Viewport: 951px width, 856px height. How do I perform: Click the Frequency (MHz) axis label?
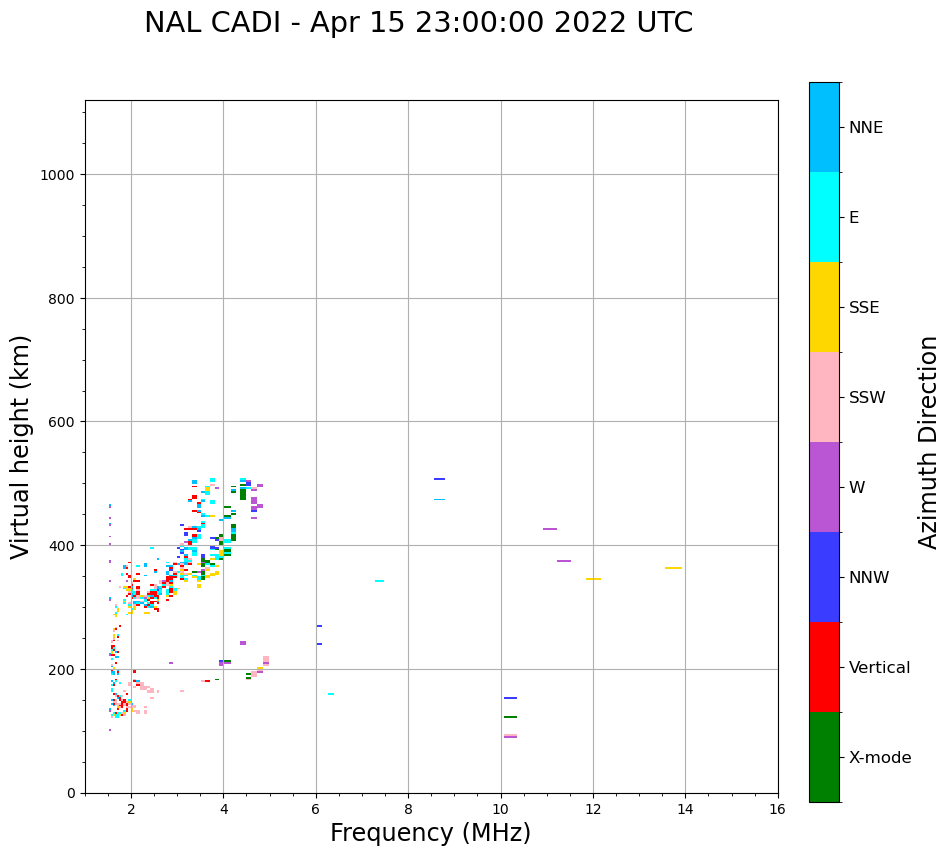[x=430, y=833]
